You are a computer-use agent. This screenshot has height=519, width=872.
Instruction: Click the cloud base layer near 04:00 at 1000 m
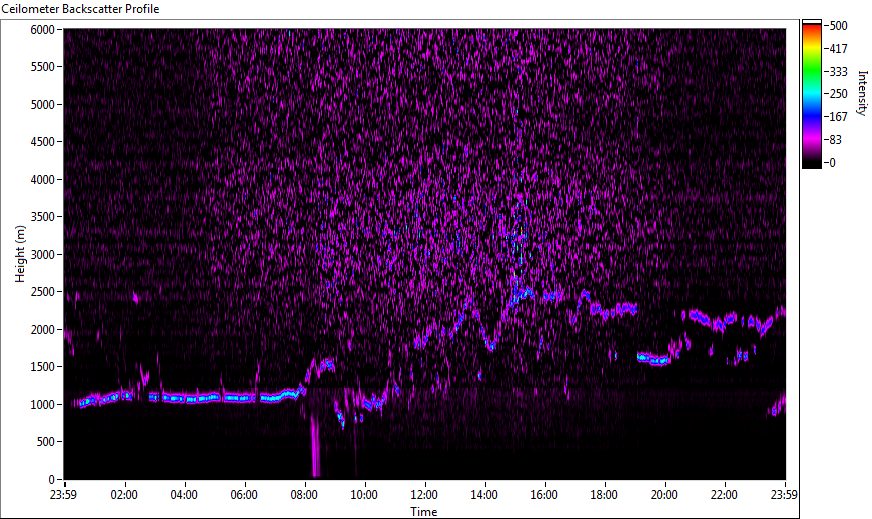click(x=189, y=398)
